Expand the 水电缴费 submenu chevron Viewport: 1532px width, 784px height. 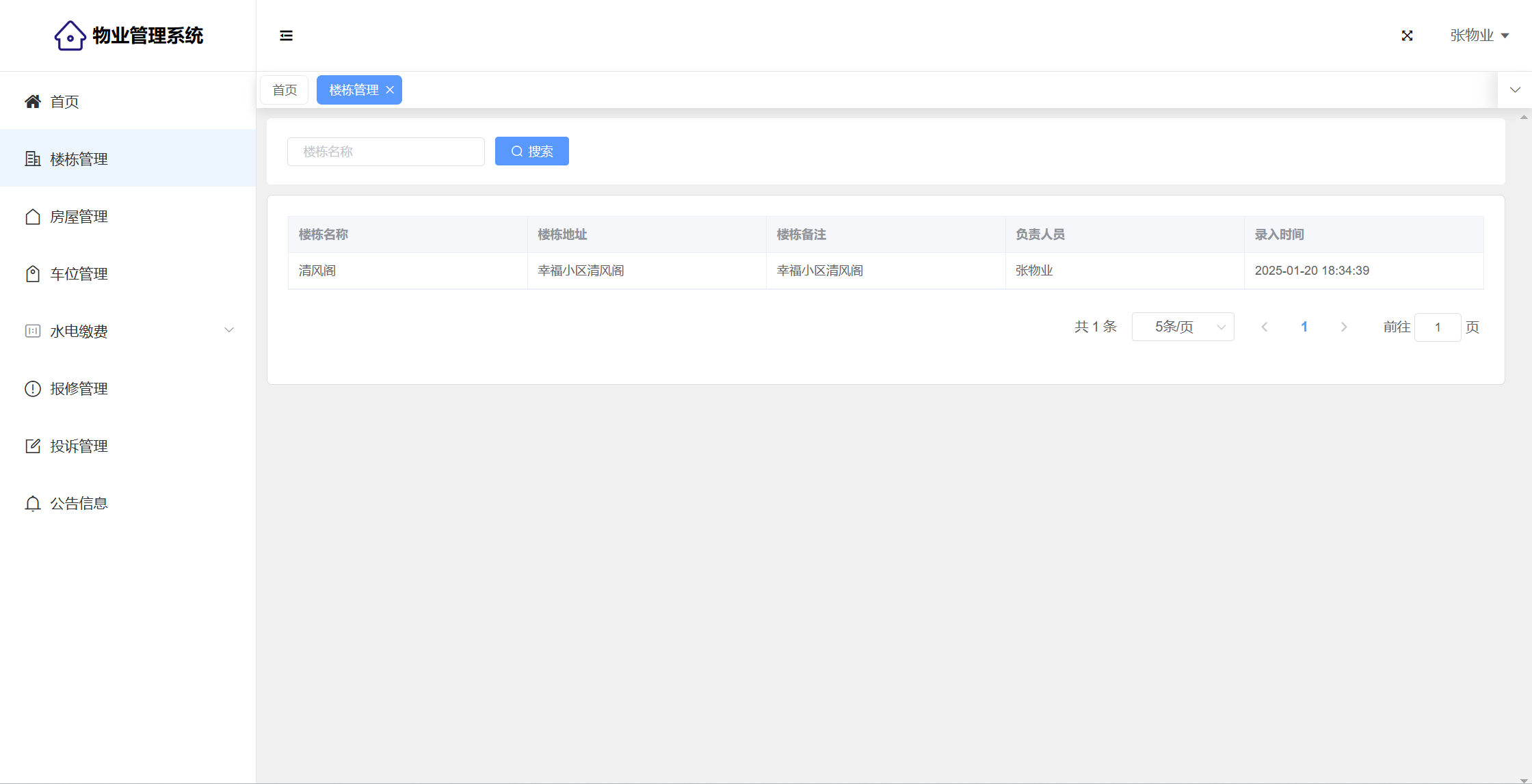229,330
